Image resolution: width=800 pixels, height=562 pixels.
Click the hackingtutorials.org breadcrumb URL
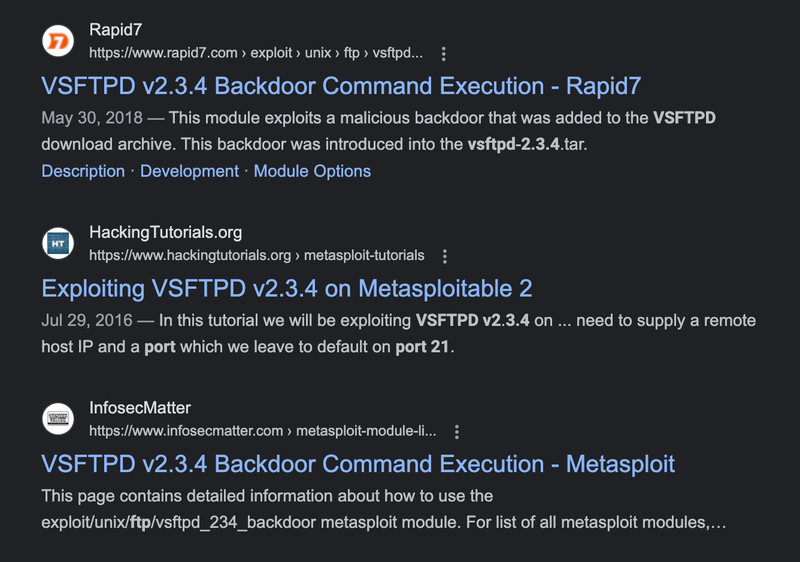click(257, 256)
